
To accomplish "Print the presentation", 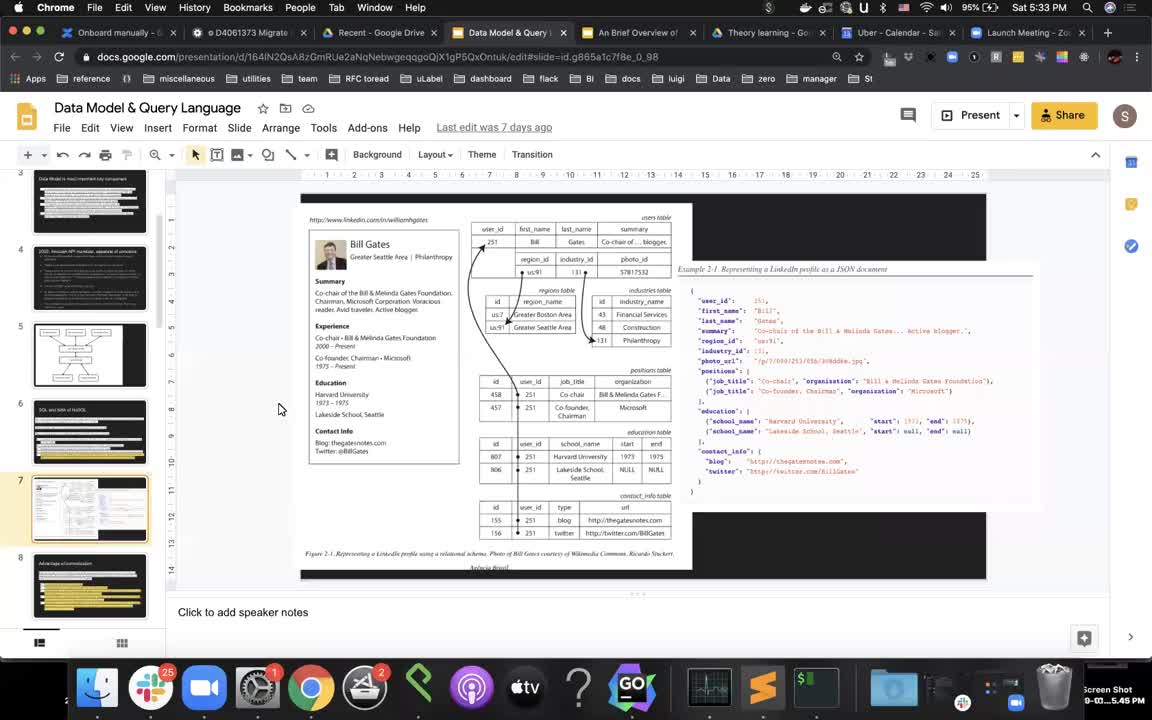I will [x=106, y=155].
